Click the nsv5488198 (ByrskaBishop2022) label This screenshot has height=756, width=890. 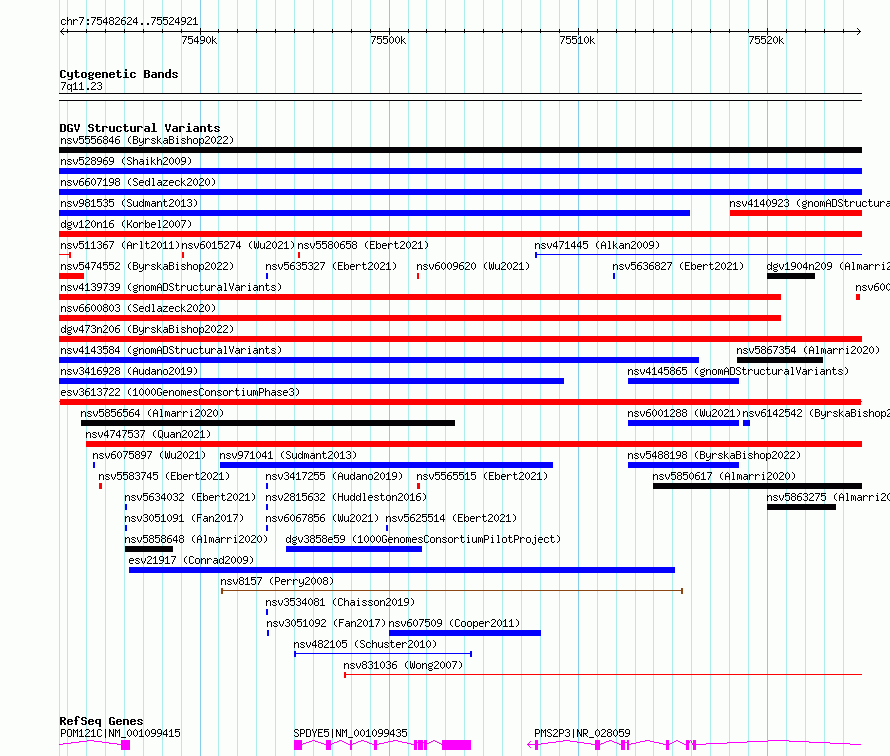click(714, 455)
